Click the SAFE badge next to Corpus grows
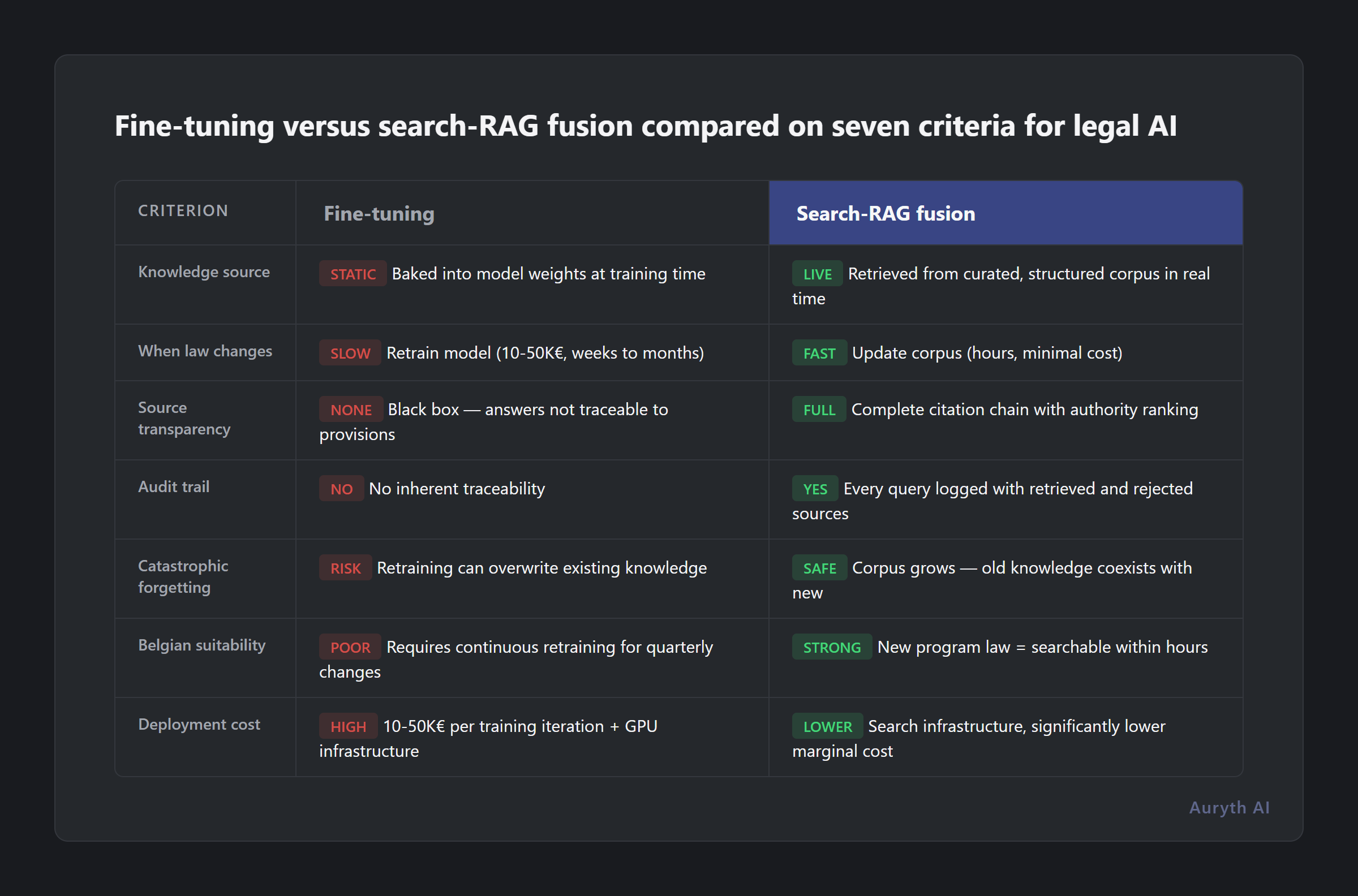The width and height of the screenshot is (1358, 896). [x=819, y=567]
